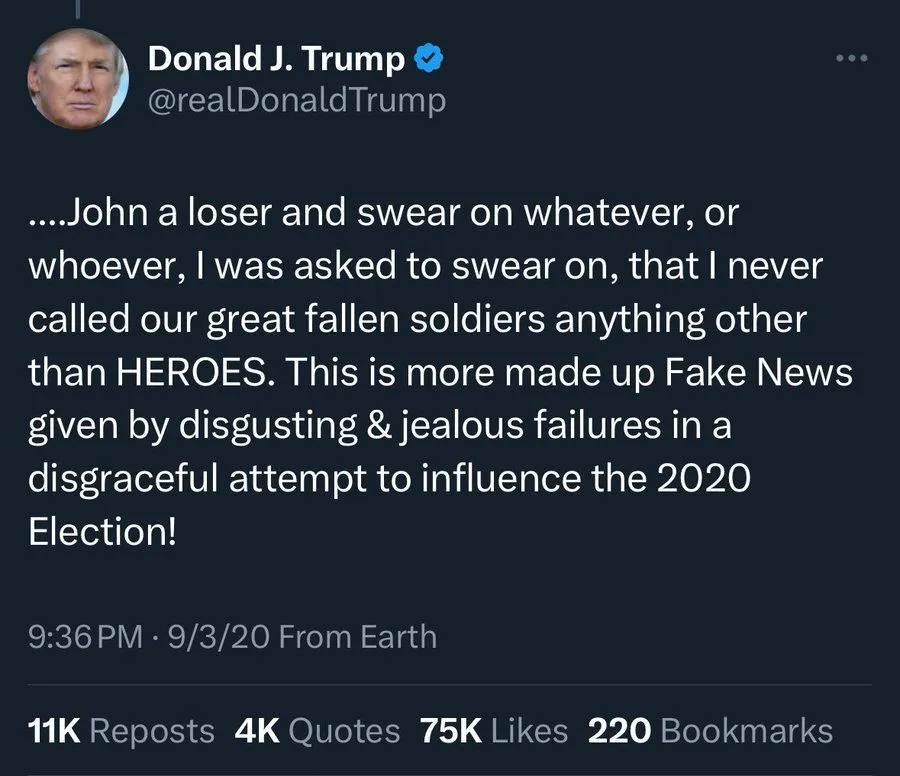Open the Bookmarks label

(746, 730)
